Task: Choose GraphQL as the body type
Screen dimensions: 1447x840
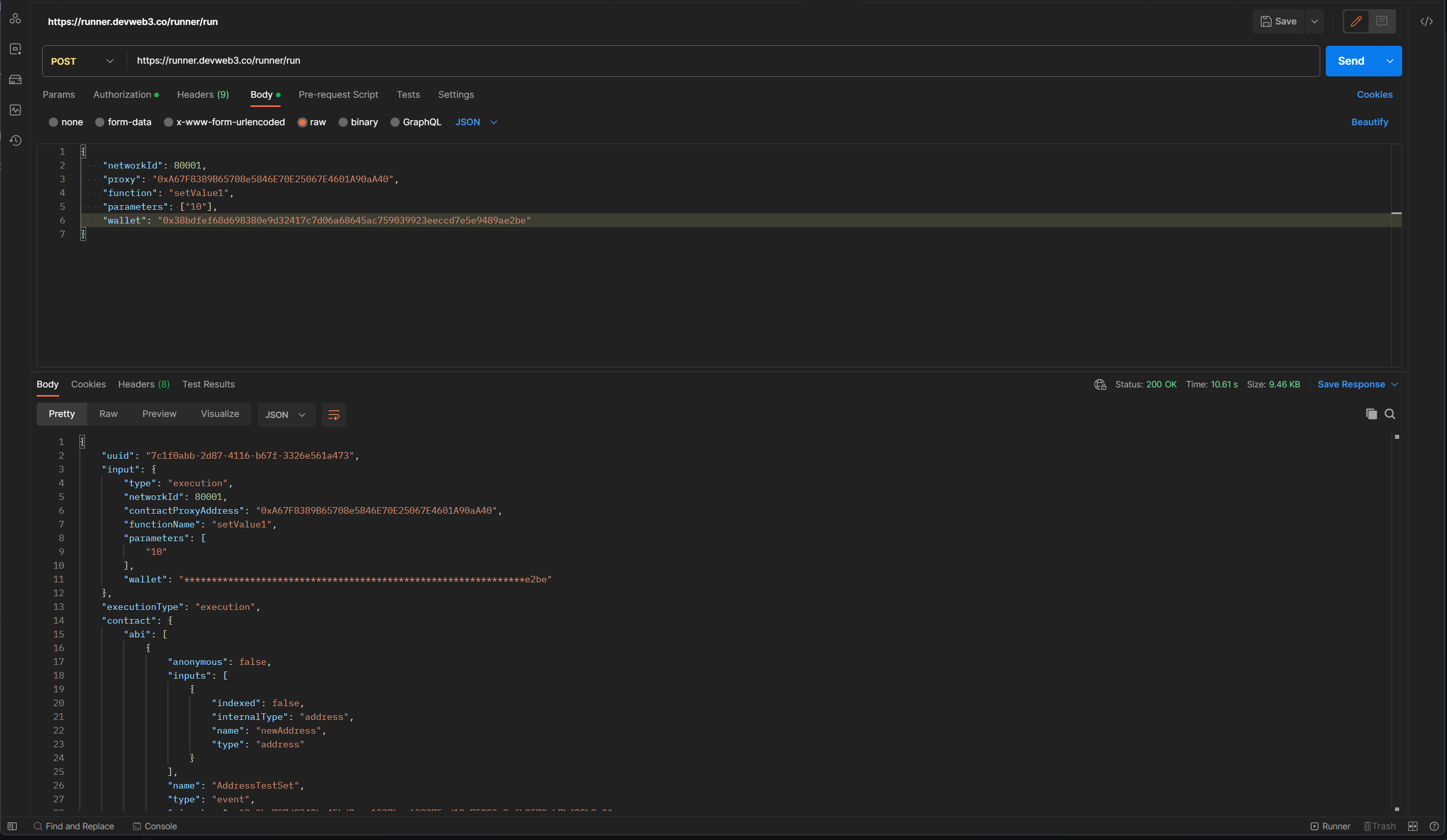Action: (415, 122)
